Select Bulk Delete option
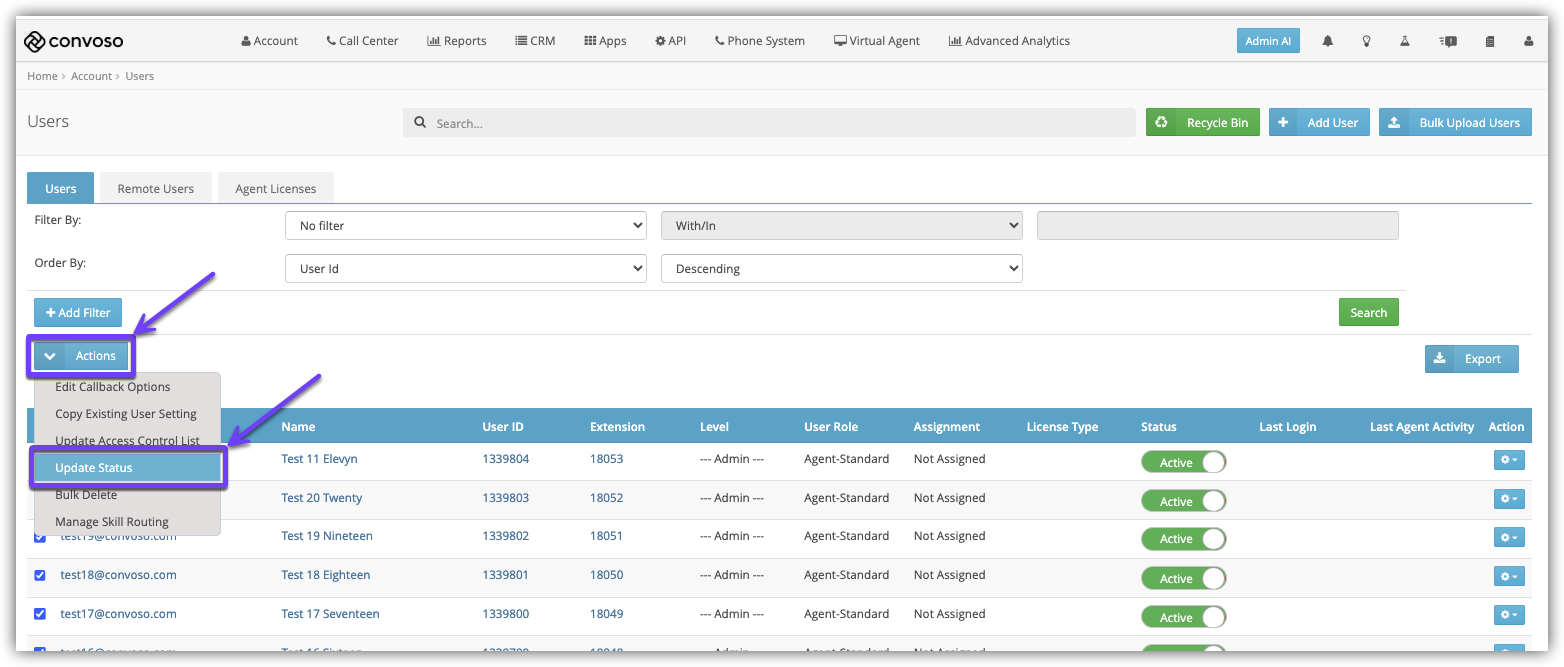Screen dimensions: 1564x667 127,495
